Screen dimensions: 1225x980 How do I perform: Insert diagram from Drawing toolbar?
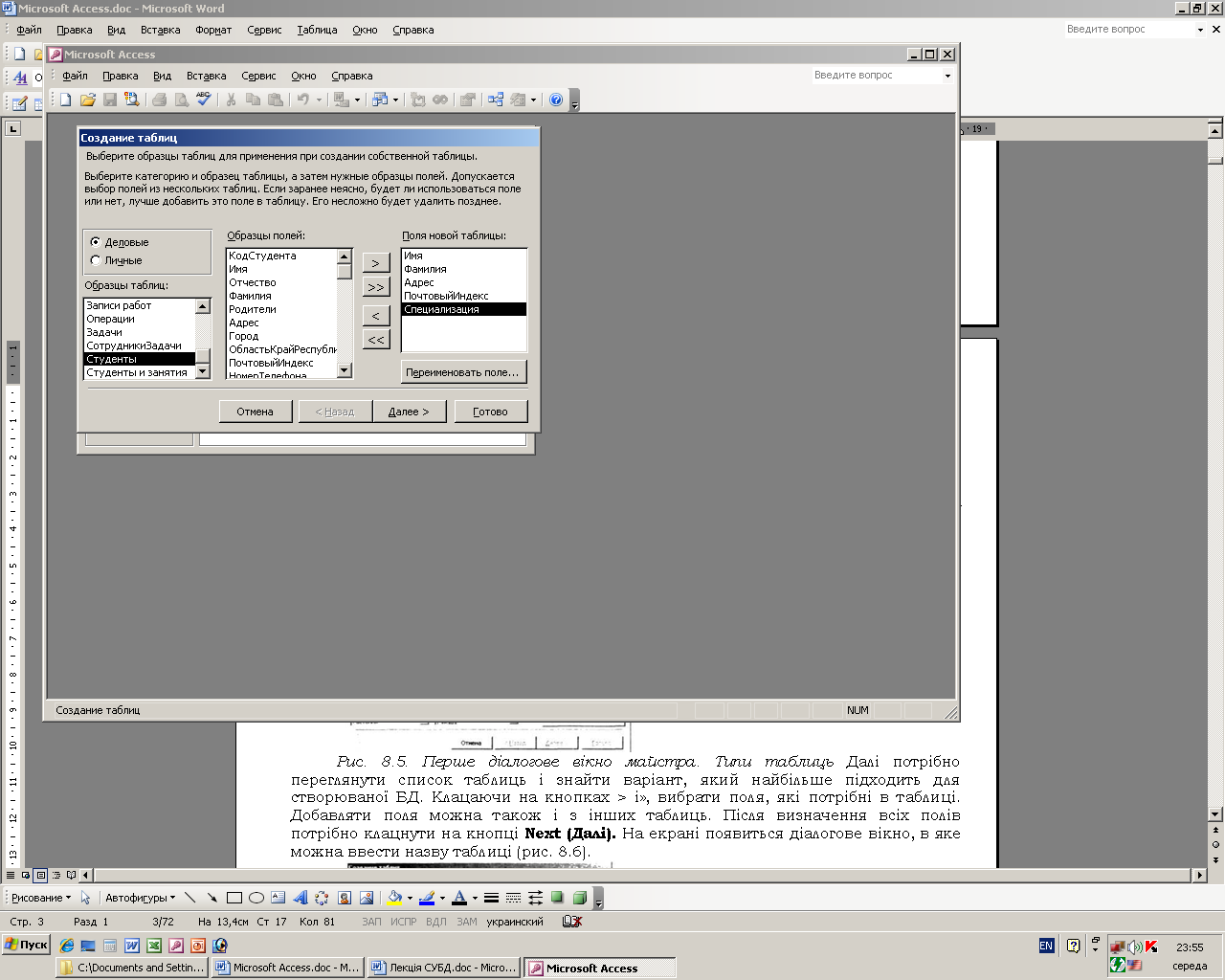[322, 898]
